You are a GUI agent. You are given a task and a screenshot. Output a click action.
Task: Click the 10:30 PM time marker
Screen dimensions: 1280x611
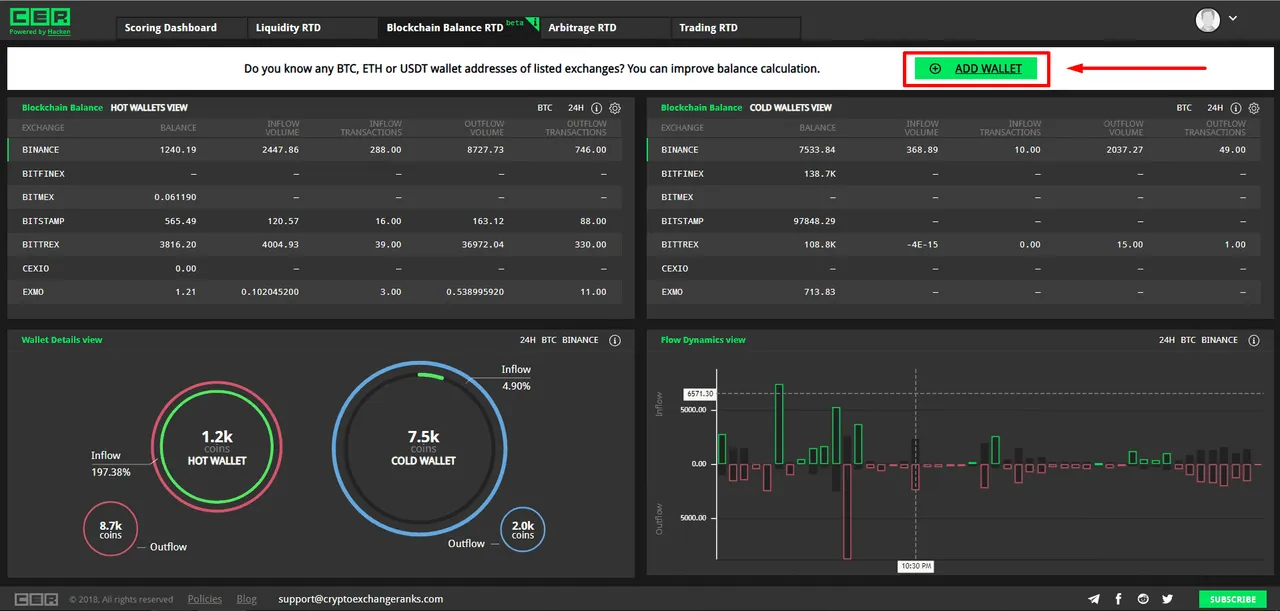(916, 566)
